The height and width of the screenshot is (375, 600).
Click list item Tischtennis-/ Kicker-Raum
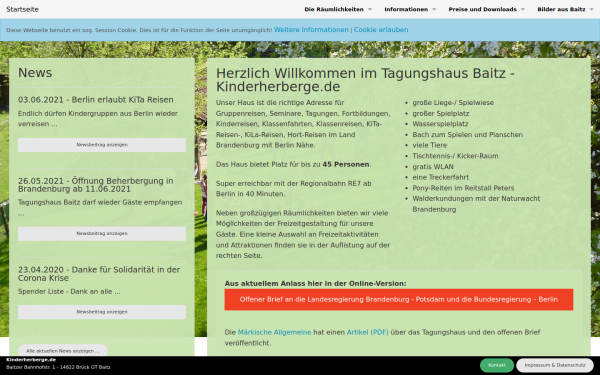tap(455, 156)
